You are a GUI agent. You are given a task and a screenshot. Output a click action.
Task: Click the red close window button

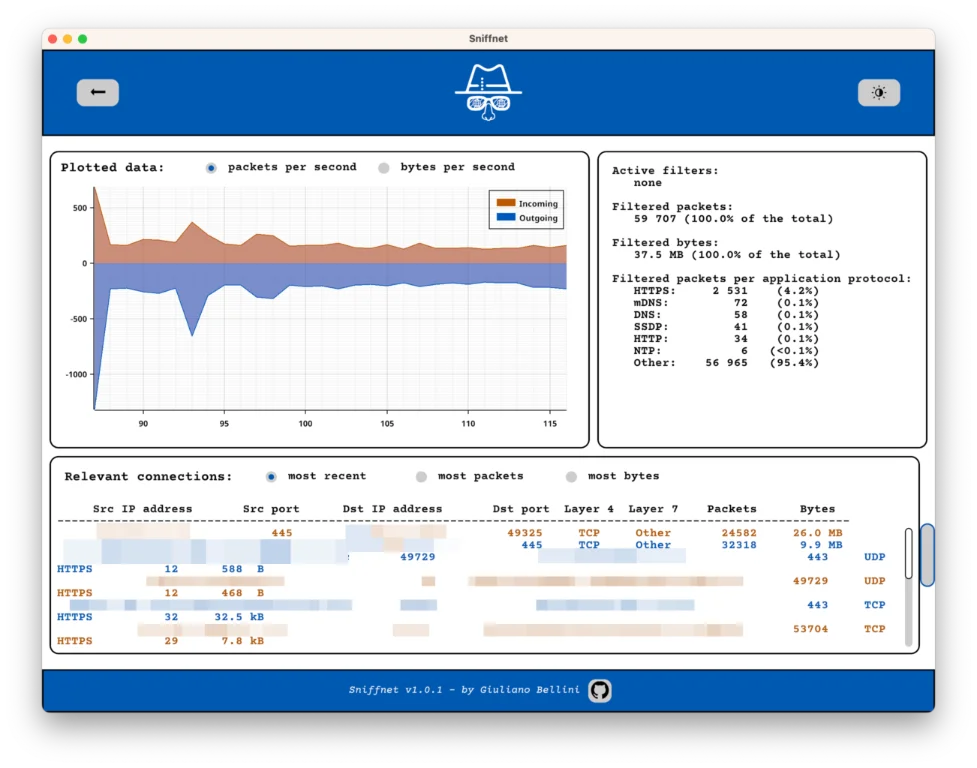(x=53, y=39)
